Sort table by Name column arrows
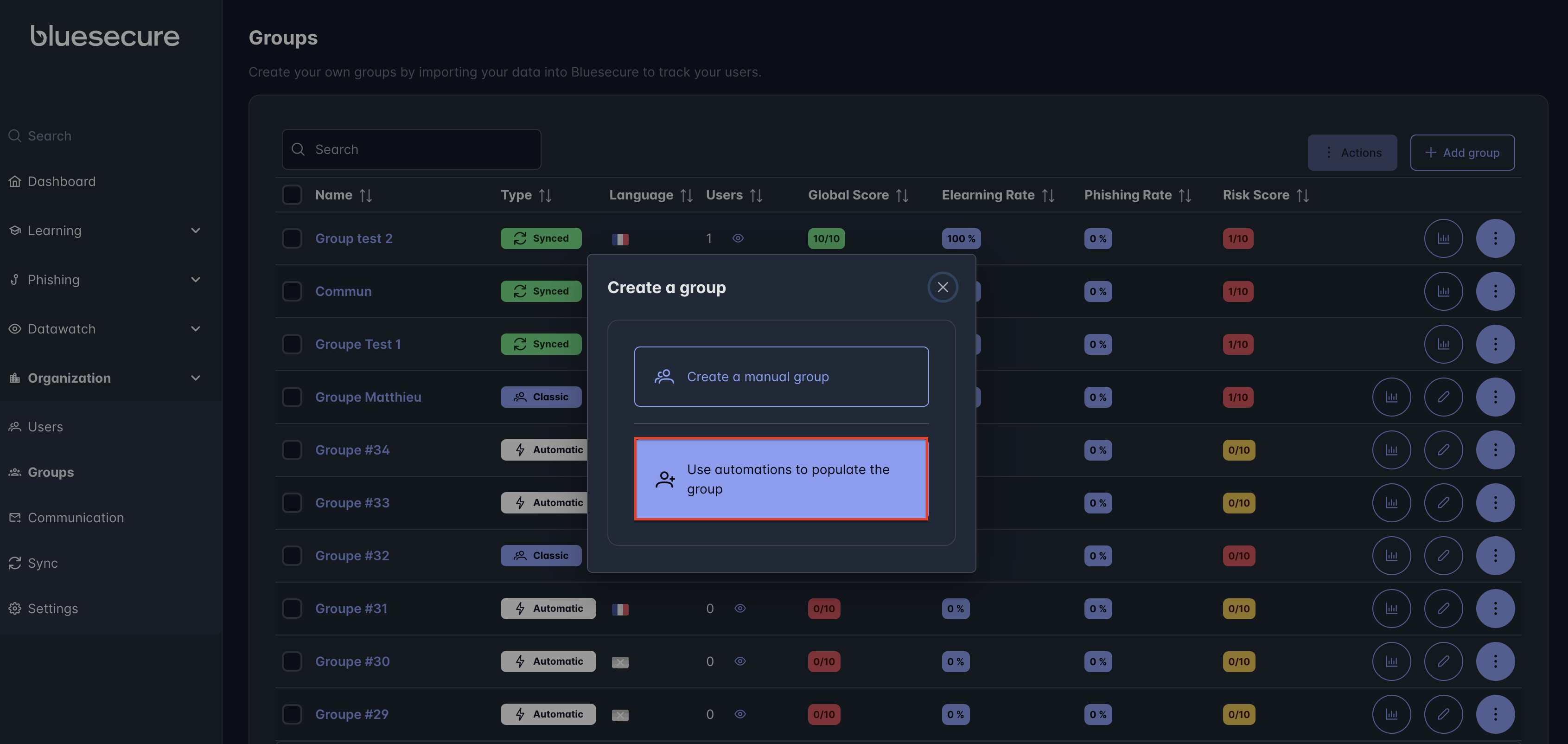1568x744 pixels. (365, 195)
